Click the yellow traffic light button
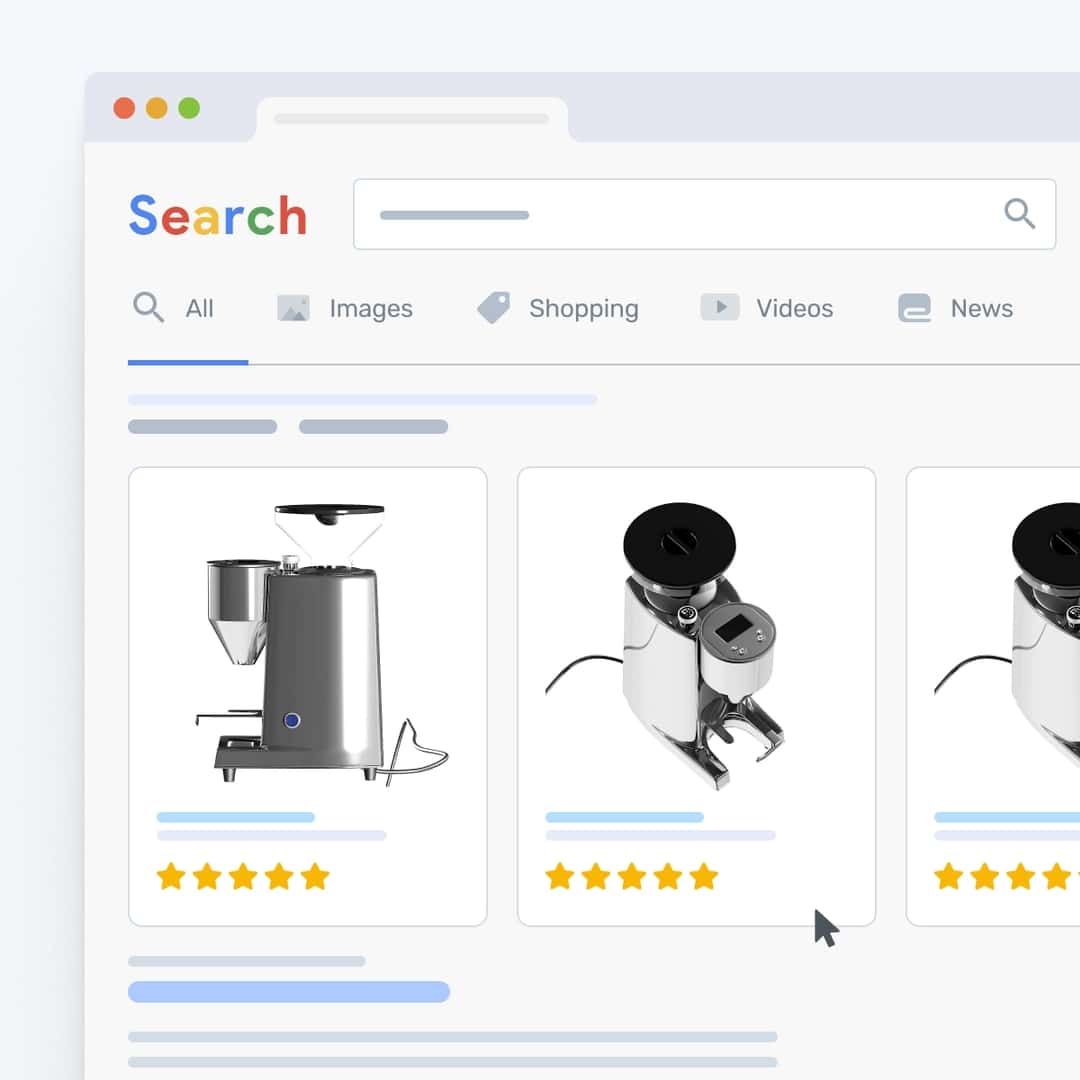Screen dimensions: 1080x1080 tap(157, 108)
